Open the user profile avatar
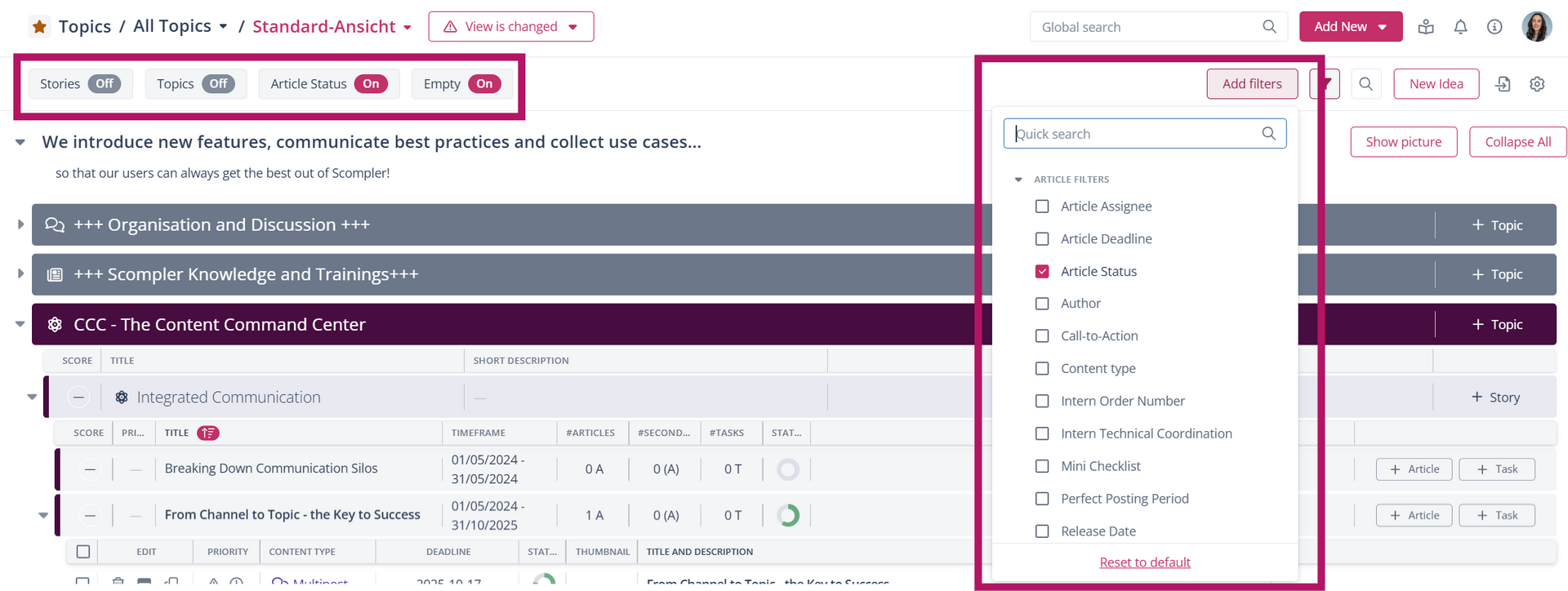 pos(1536,27)
